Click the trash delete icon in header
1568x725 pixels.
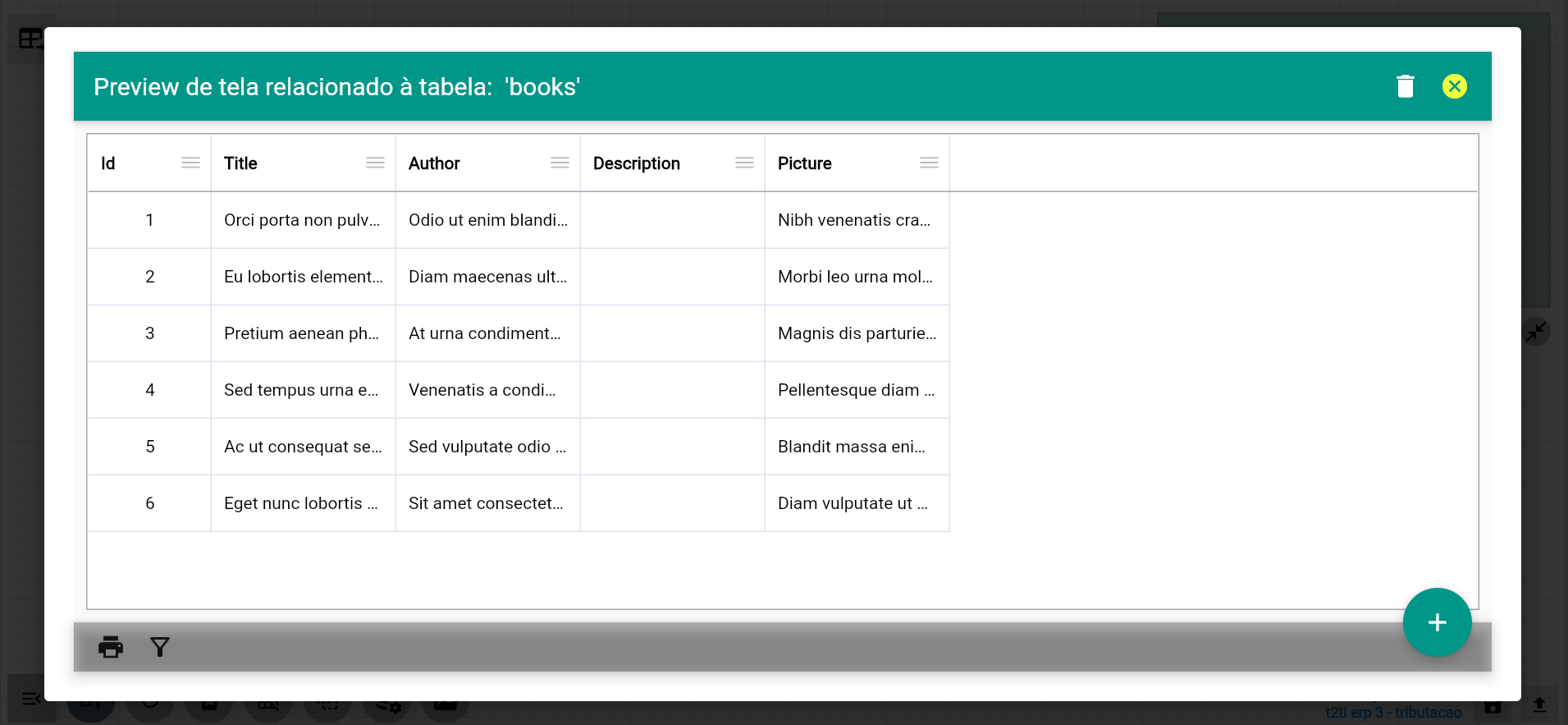coord(1406,86)
